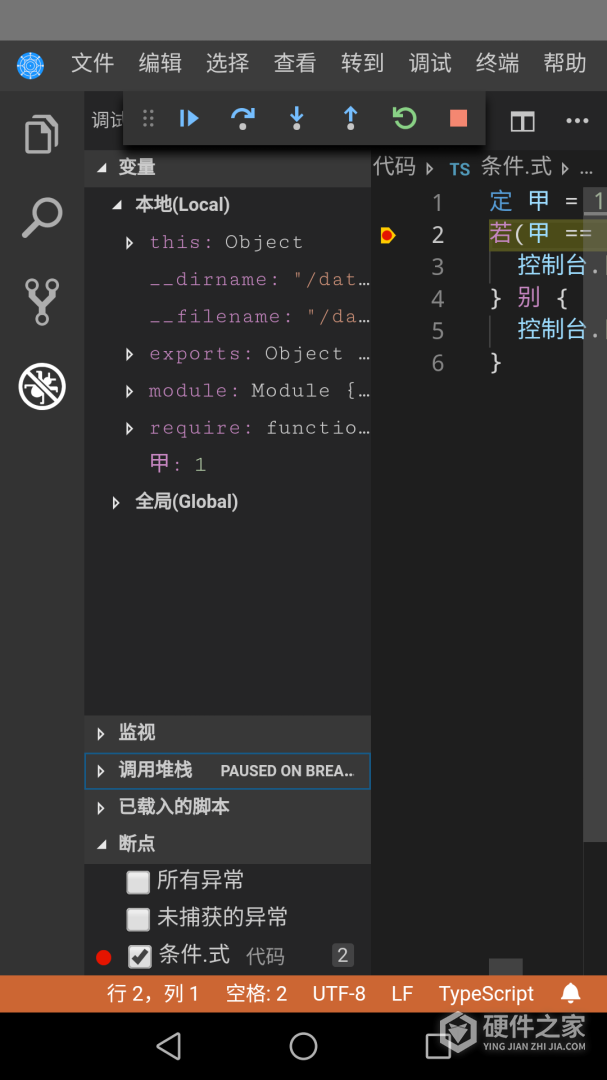Open the 终端 menu
The width and height of the screenshot is (607, 1080).
point(497,63)
